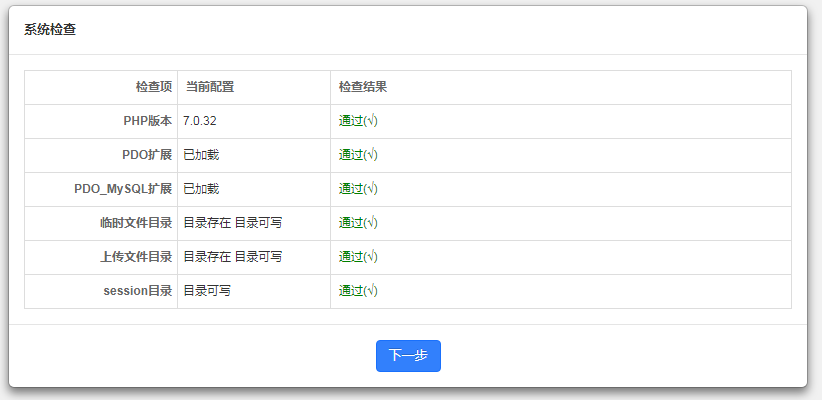Select the session目录 row label

tap(138, 291)
